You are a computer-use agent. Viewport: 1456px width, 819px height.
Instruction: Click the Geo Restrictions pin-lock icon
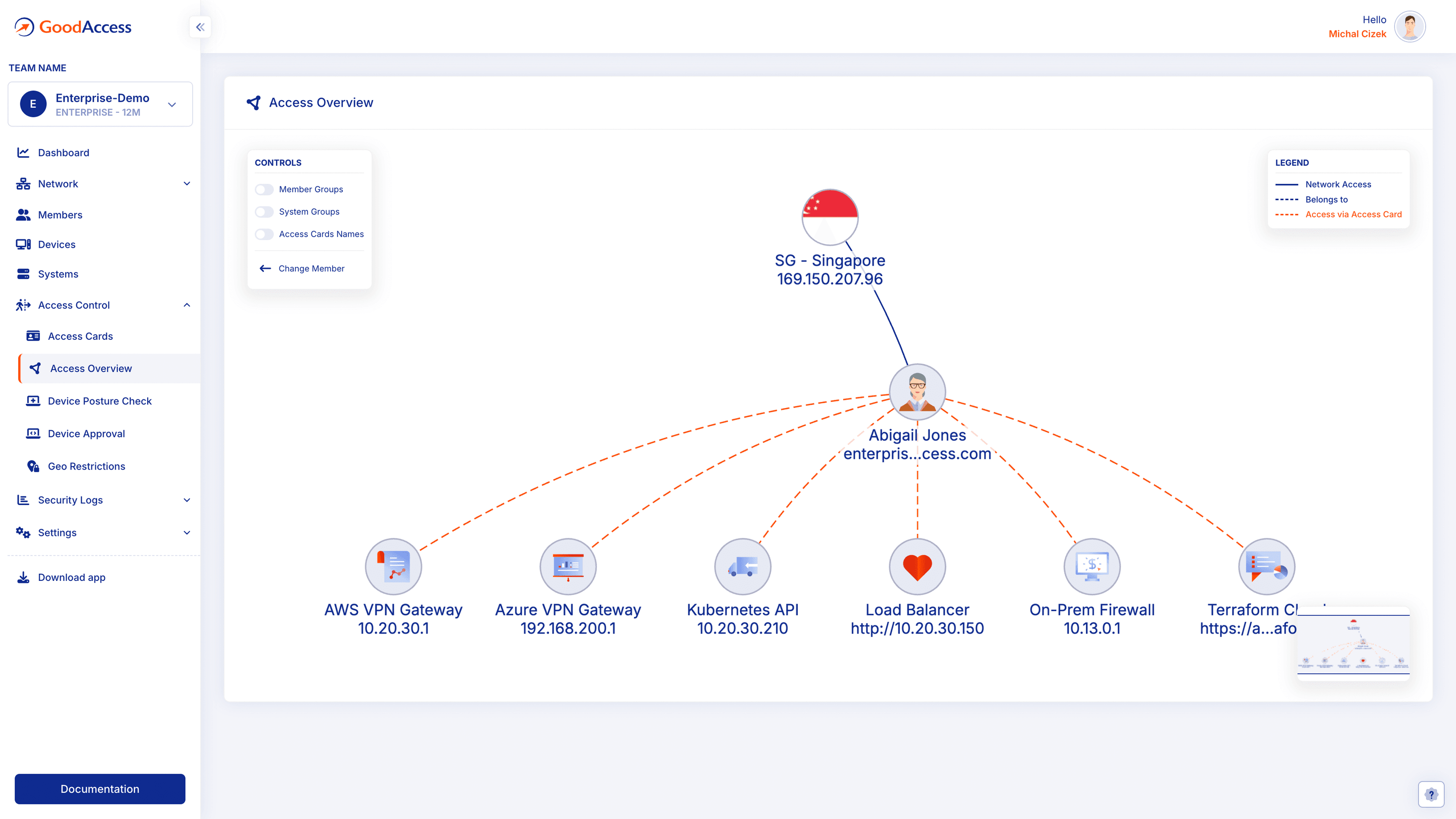click(33, 466)
